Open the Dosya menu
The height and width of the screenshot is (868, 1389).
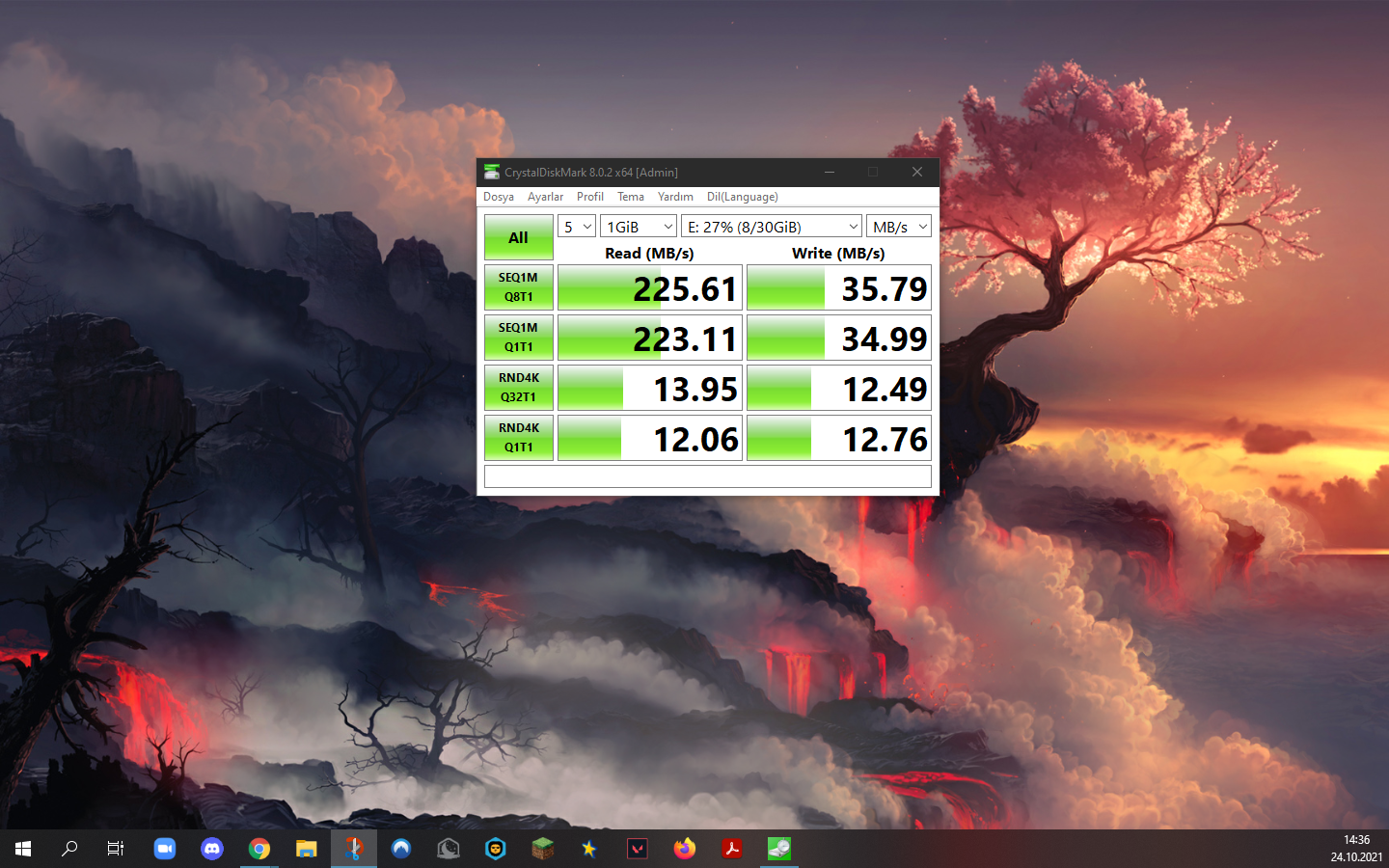499,197
